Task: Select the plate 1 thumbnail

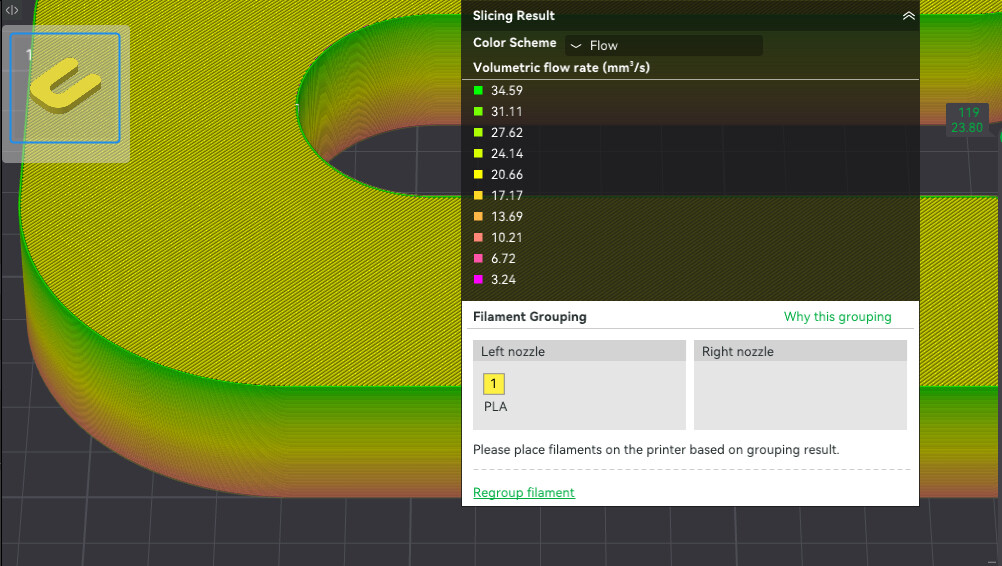Action: point(65,88)
